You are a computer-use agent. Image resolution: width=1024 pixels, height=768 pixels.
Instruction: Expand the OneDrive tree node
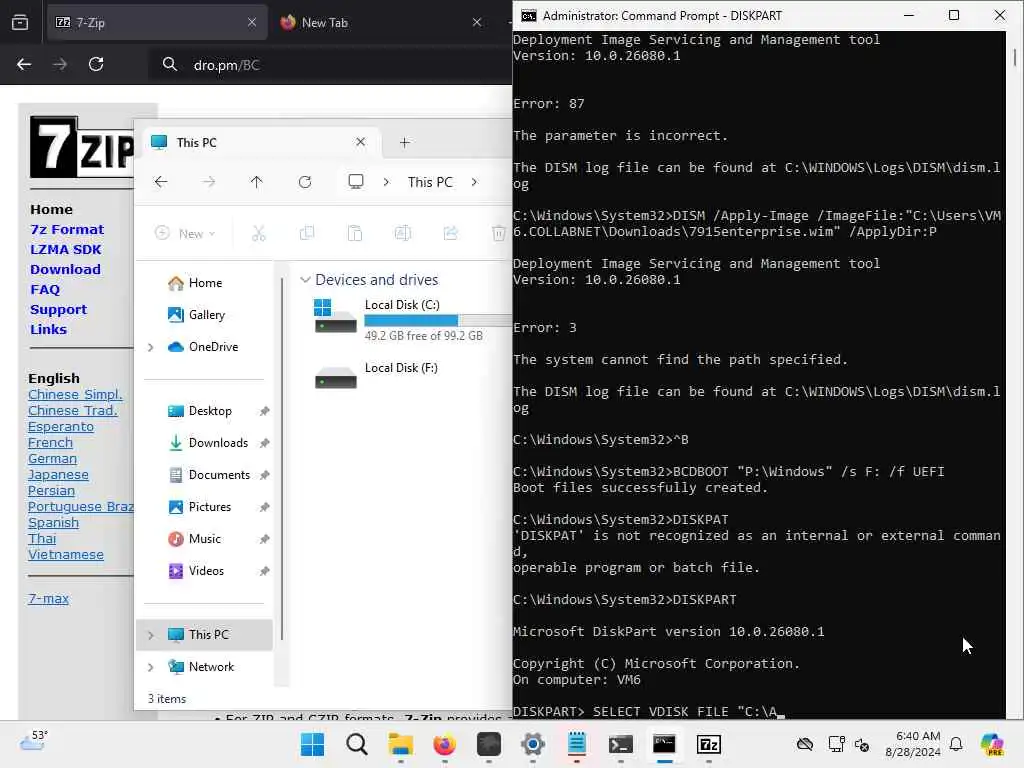pos(151,347)
